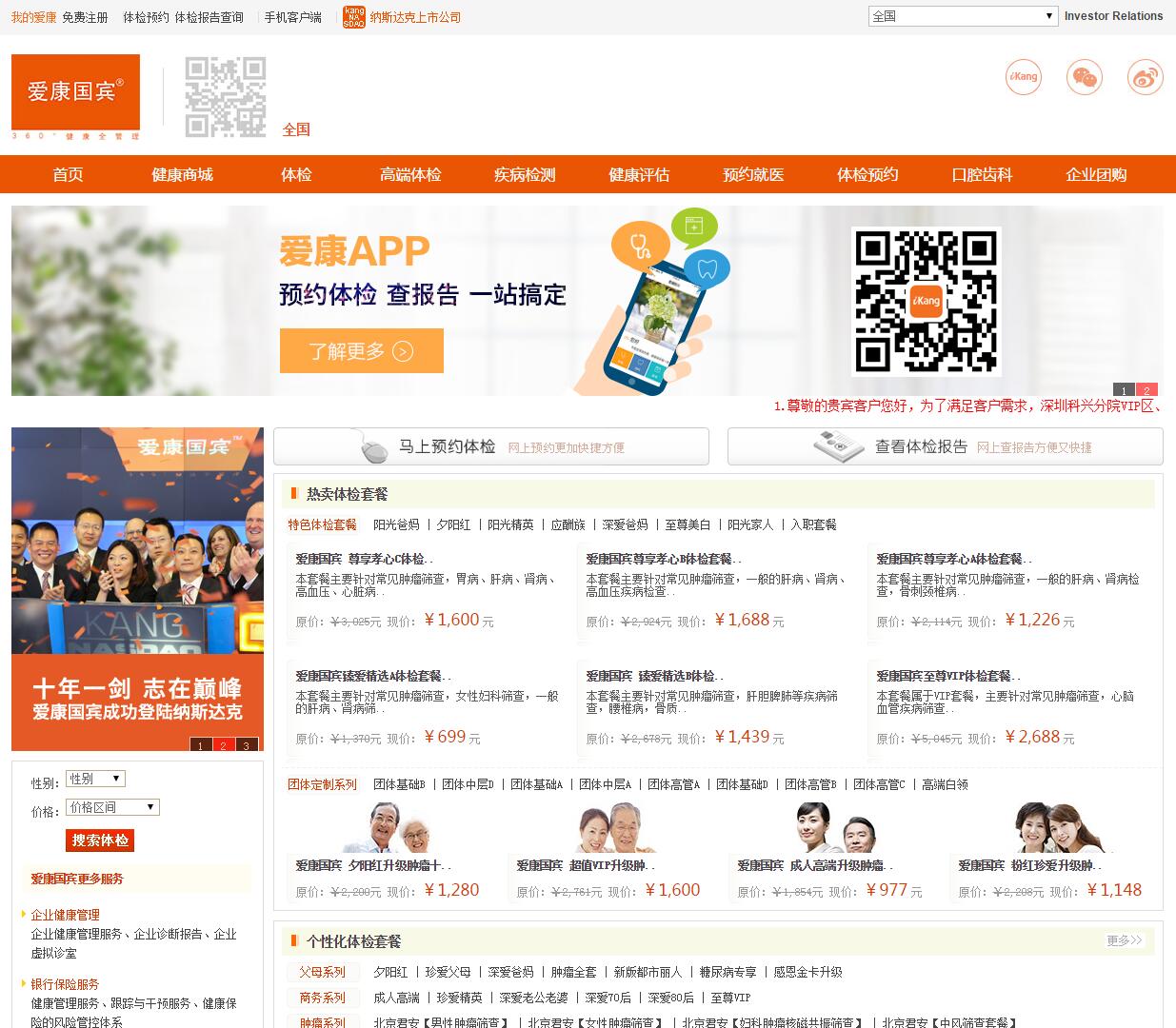Open 尊享孝心体检 package priced ¥1,600
This screenshot has height=1028, width=1176.
pos(364,559)
